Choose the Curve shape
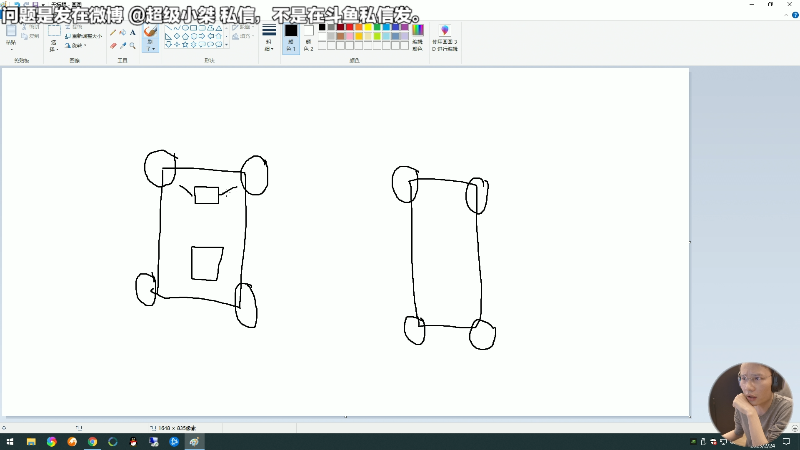Image resolution: width=800 pixels, height=450 pixels. click(177, 28)
